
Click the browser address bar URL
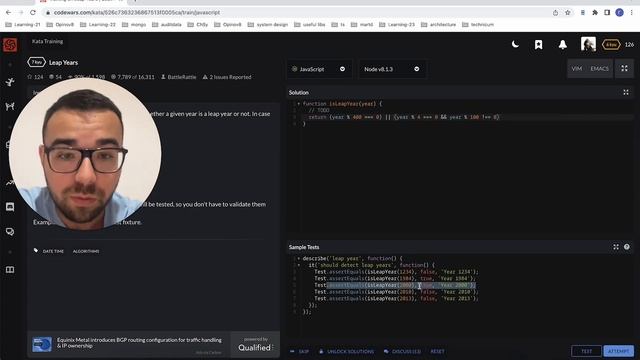[137, 13]
